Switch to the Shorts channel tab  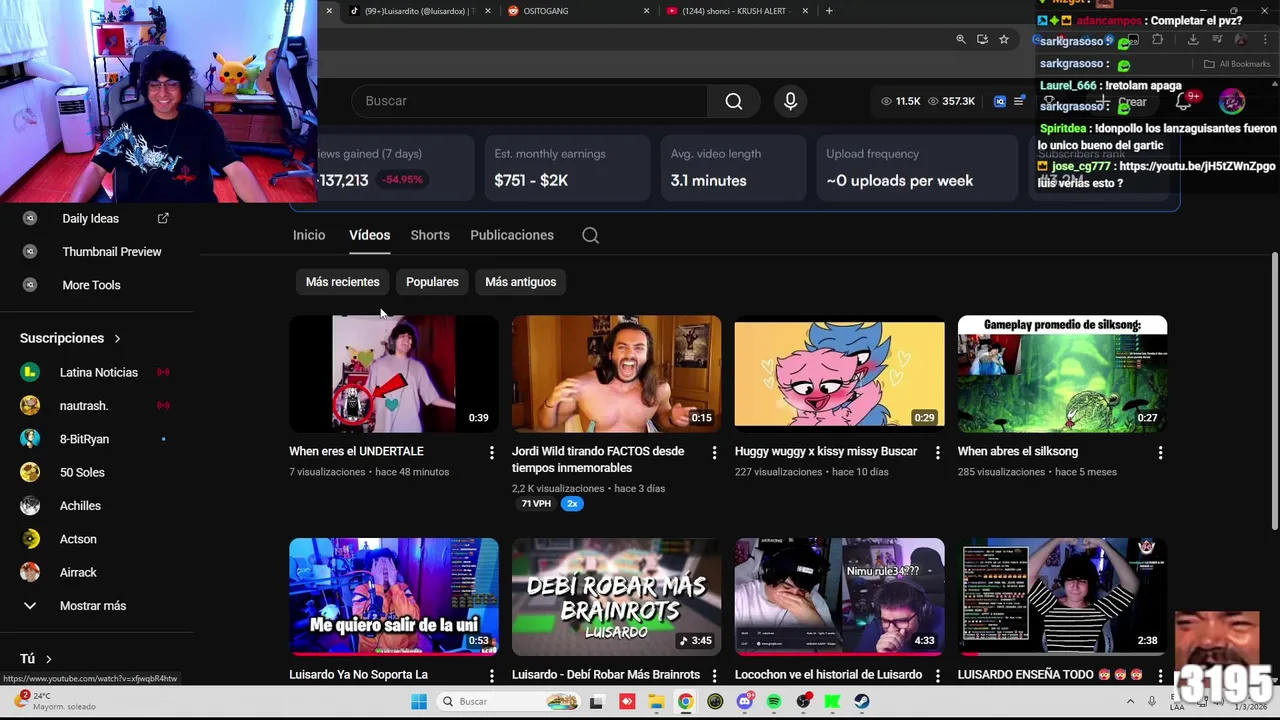tap(430, 235)
